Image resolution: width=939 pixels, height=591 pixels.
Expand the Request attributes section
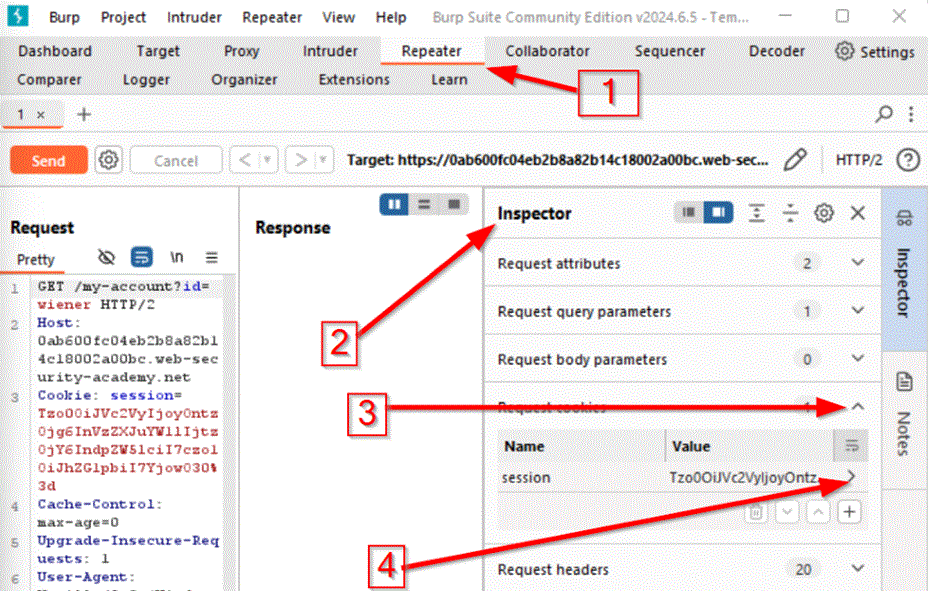pos(856,263)
